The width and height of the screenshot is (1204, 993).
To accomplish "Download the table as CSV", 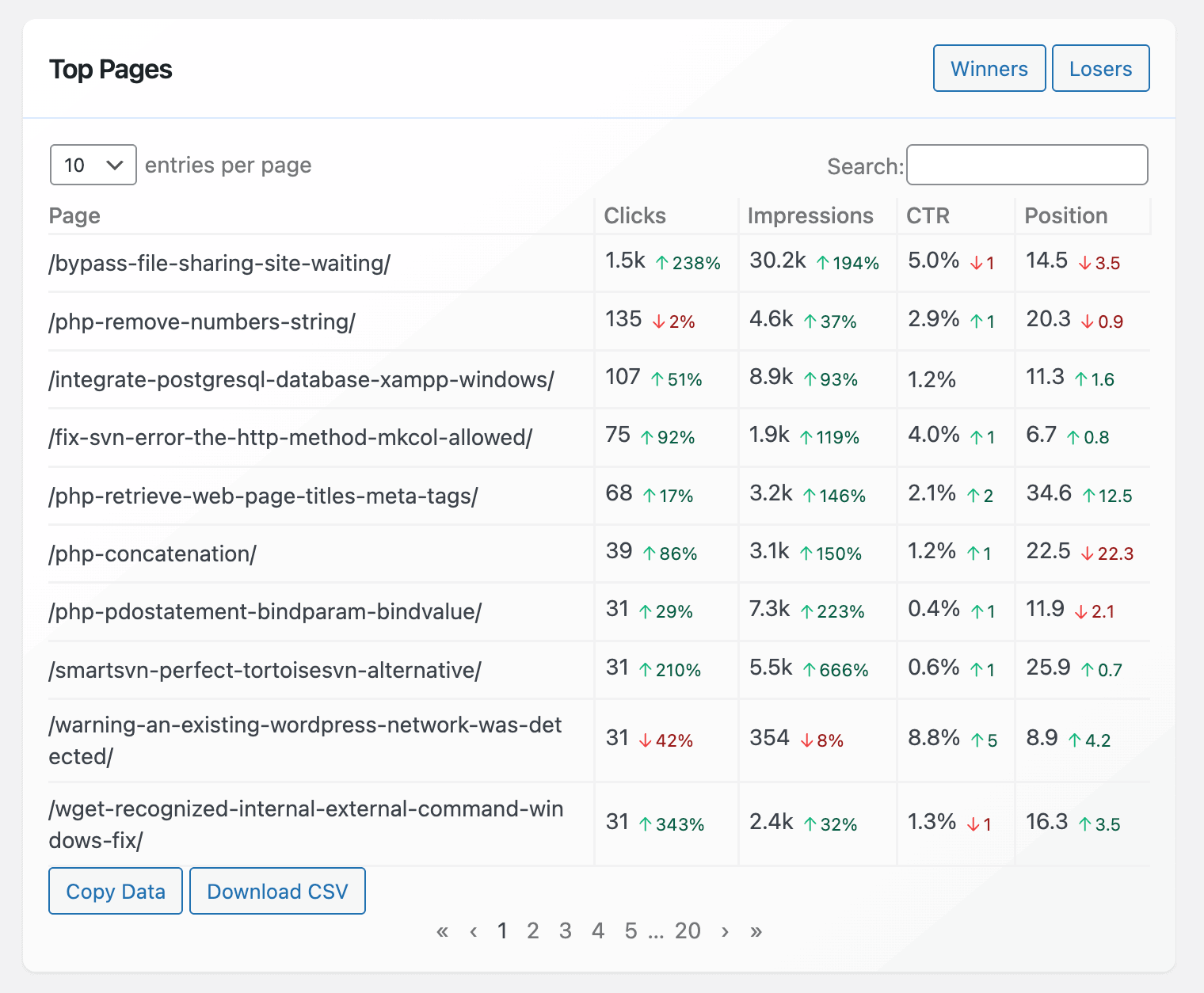I will [x=277, y=891].
